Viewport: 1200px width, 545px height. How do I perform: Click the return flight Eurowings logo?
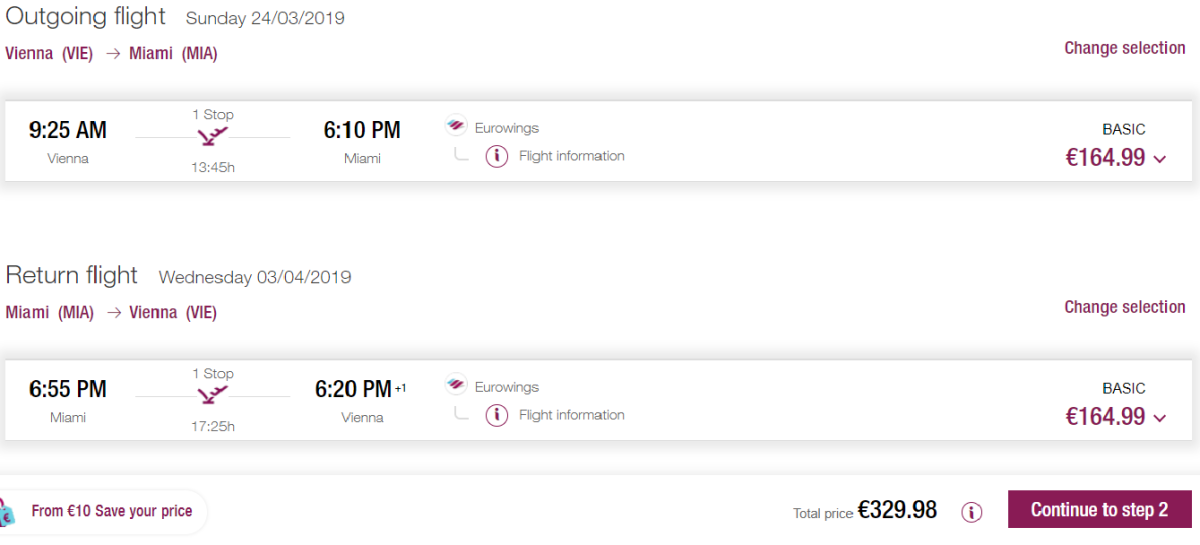(x=456, y=386)
